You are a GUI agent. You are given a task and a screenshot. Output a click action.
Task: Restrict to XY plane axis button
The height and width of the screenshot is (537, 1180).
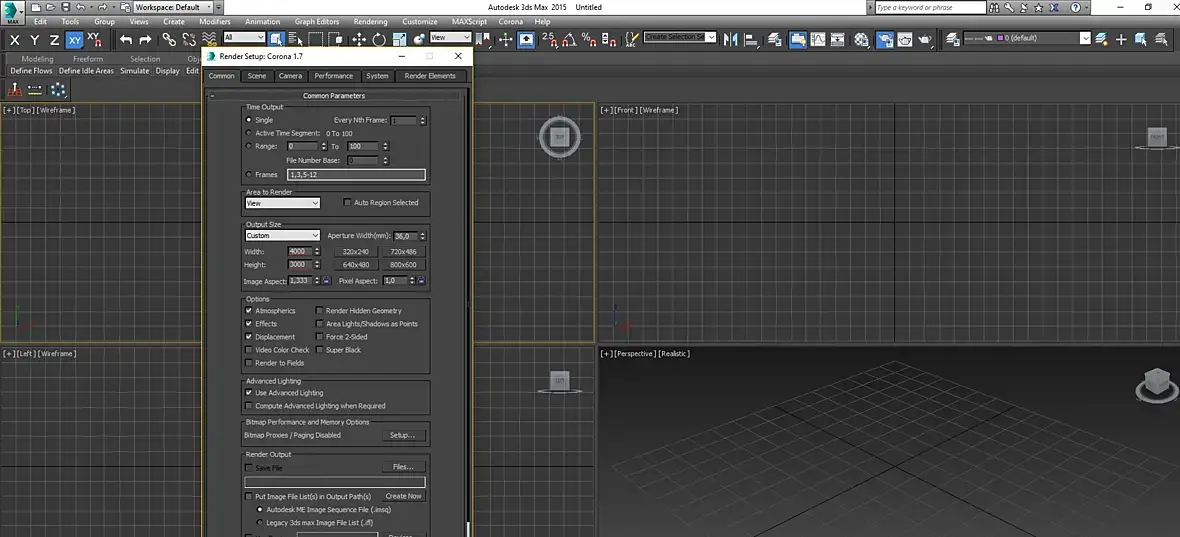pos(75,40)
